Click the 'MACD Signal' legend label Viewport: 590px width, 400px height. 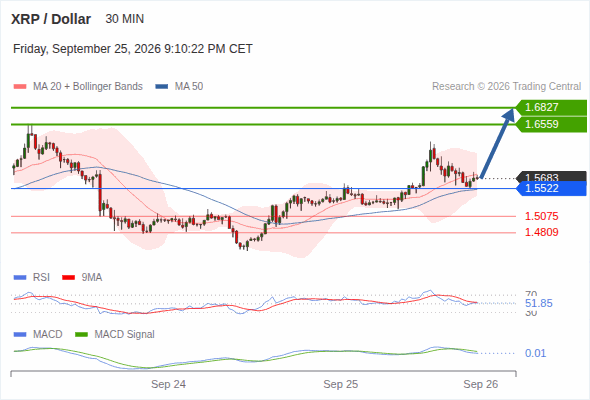pos(125,334)
